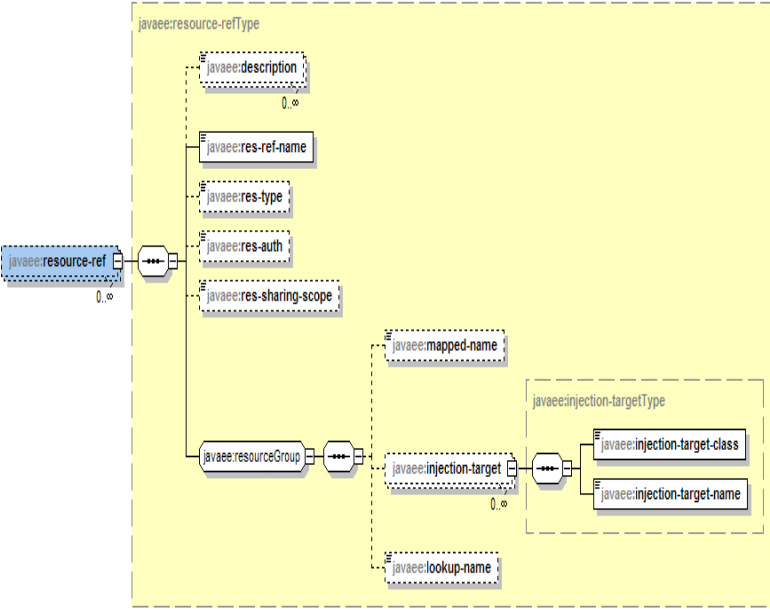Click the javaee:injection-targetType type label

pyautogui.click(x=599, y=401)
